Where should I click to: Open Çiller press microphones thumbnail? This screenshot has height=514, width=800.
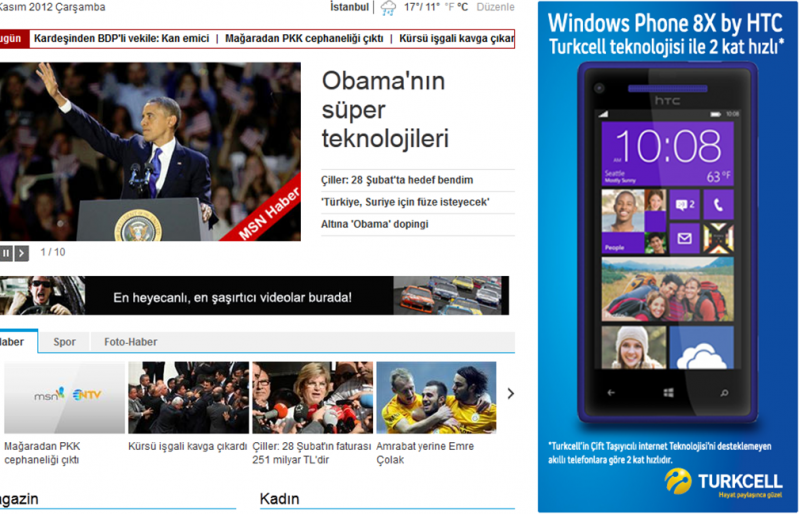(x=312, y=398)
